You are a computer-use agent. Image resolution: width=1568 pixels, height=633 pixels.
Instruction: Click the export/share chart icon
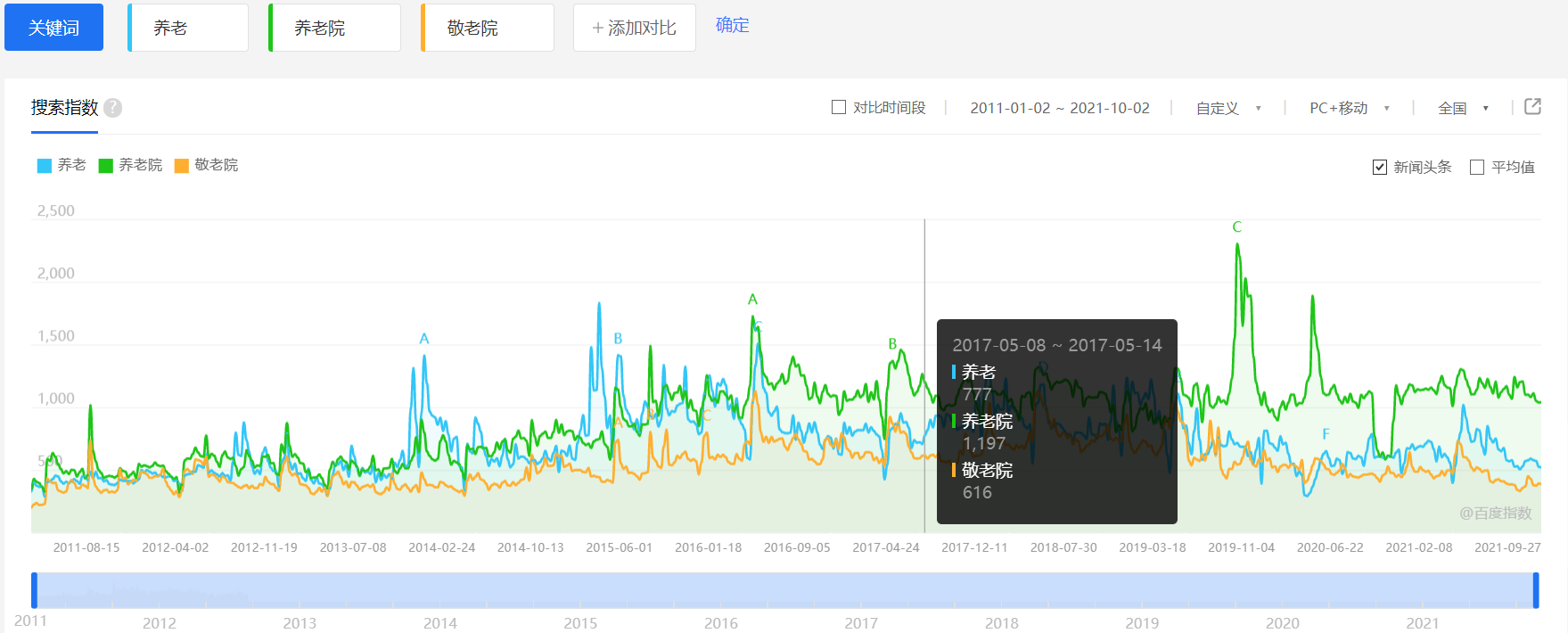pyautogui.click(x=1532, y=107)
